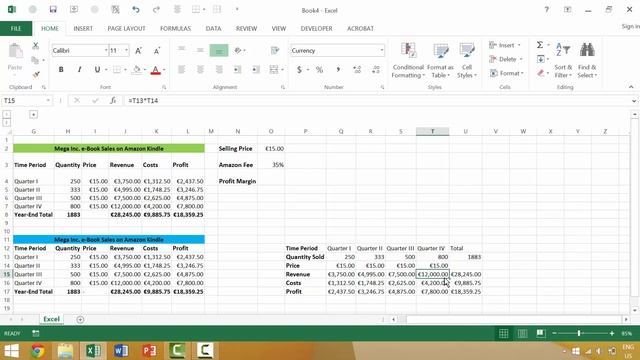This screenshot has height=360, width=640.
Task: Toggle Bold formatting
Action: click(x=61, y=70)
